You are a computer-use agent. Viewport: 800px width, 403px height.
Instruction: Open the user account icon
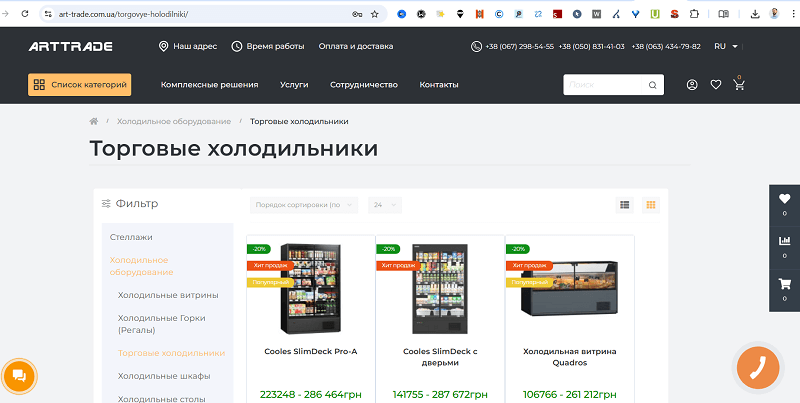[692, 85]
